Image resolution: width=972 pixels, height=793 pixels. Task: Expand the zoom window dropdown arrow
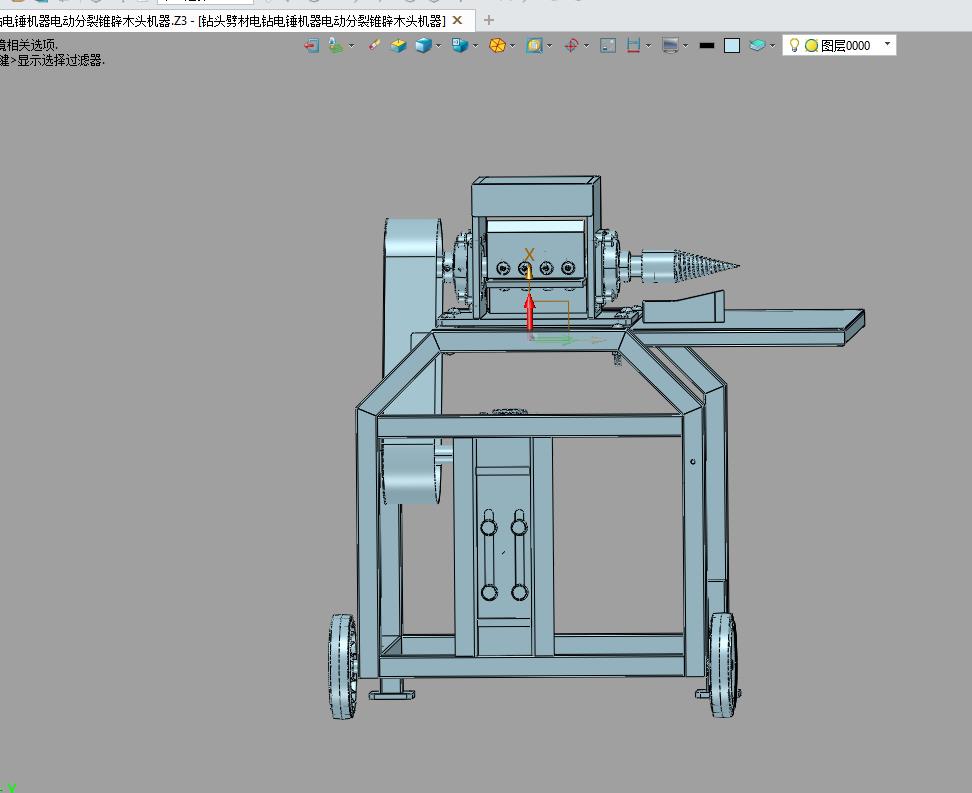tap(550, 45)
